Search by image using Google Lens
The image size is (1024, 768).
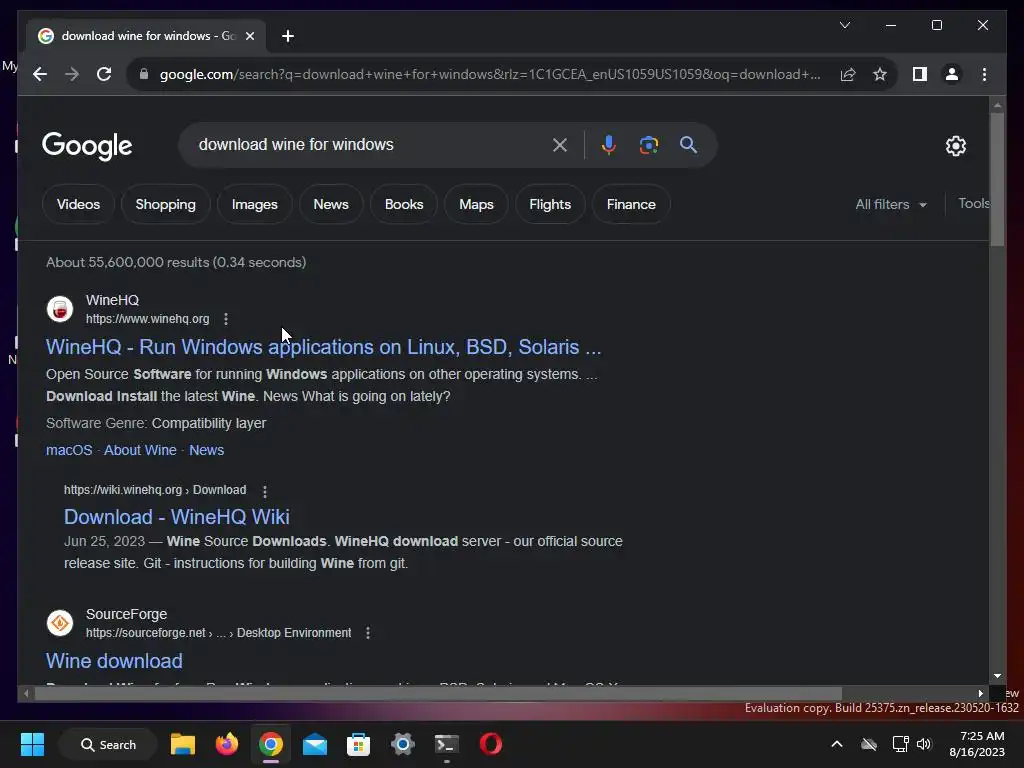pos(648,145)
